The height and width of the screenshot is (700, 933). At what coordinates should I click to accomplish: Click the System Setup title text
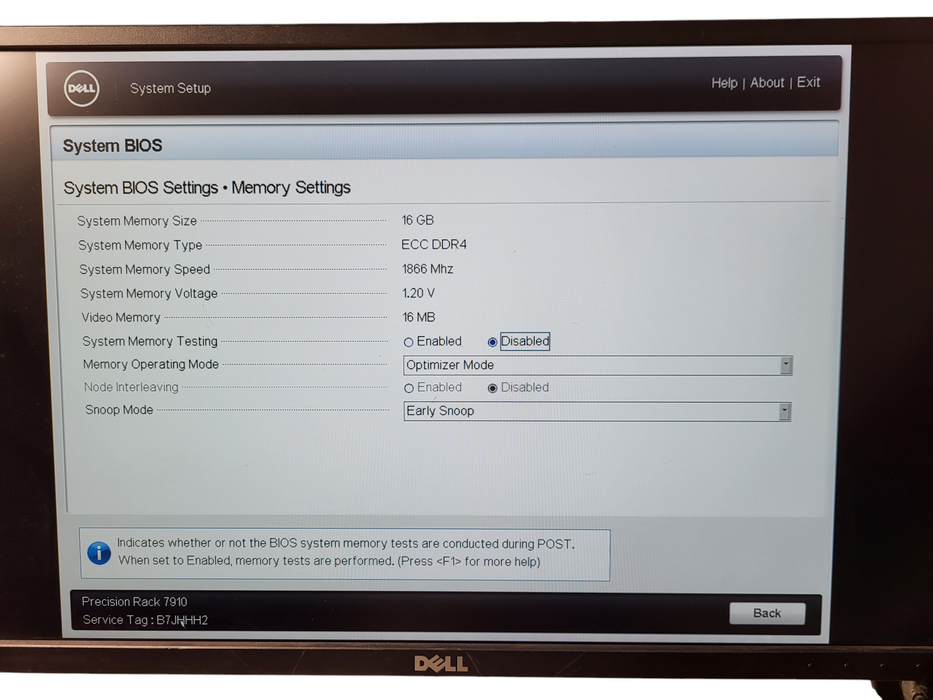(170, 88)
